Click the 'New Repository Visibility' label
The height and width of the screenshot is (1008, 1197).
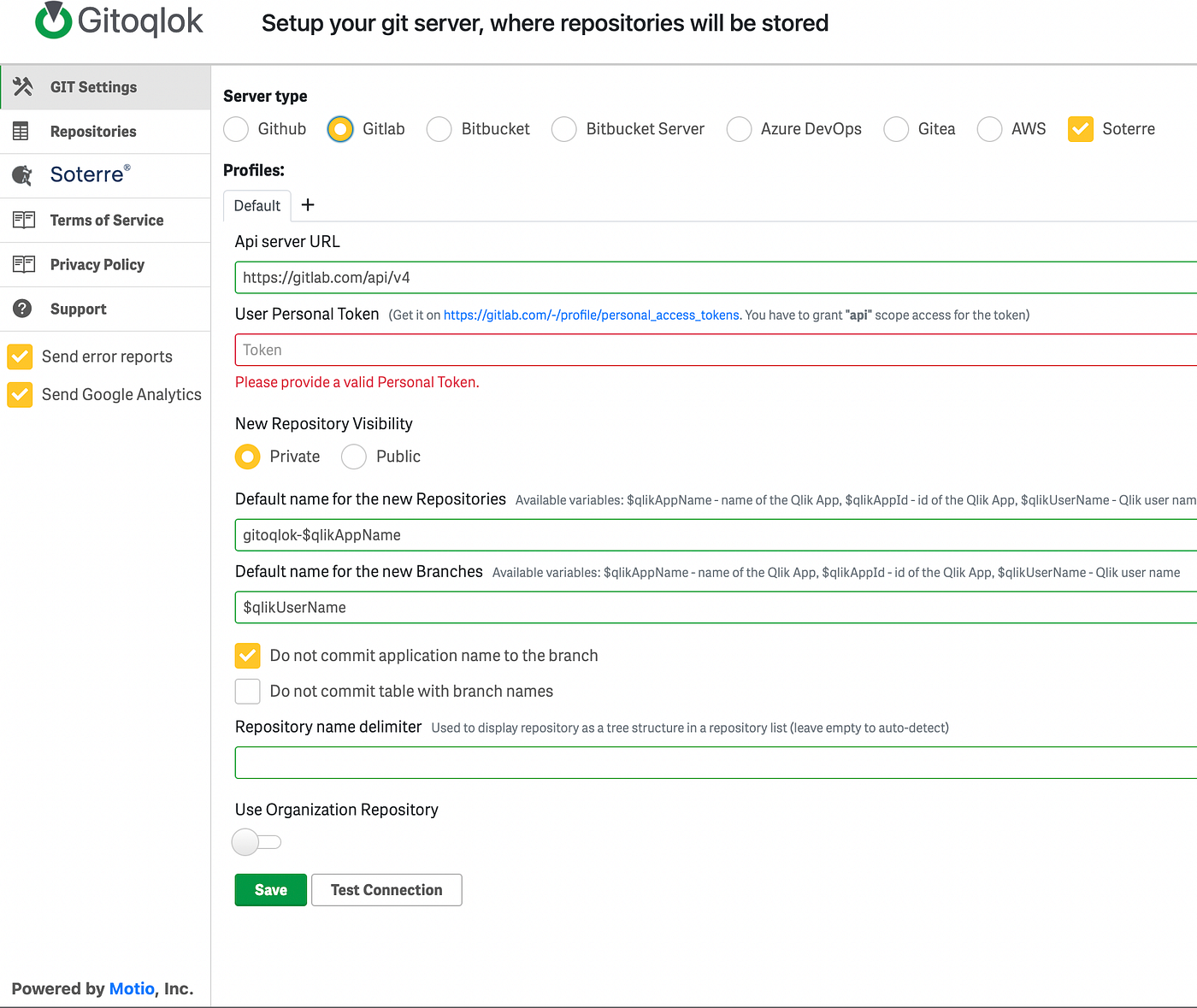[x=324, y=424]
